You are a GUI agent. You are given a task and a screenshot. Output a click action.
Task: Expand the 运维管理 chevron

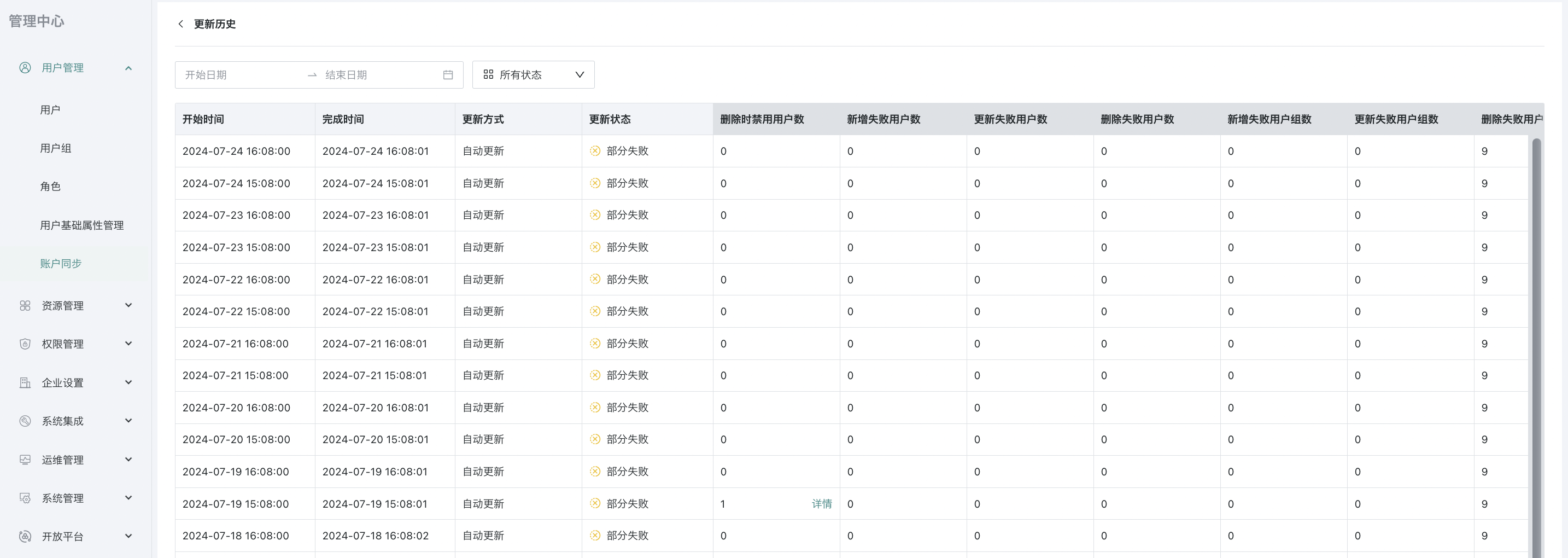[128, 460]
